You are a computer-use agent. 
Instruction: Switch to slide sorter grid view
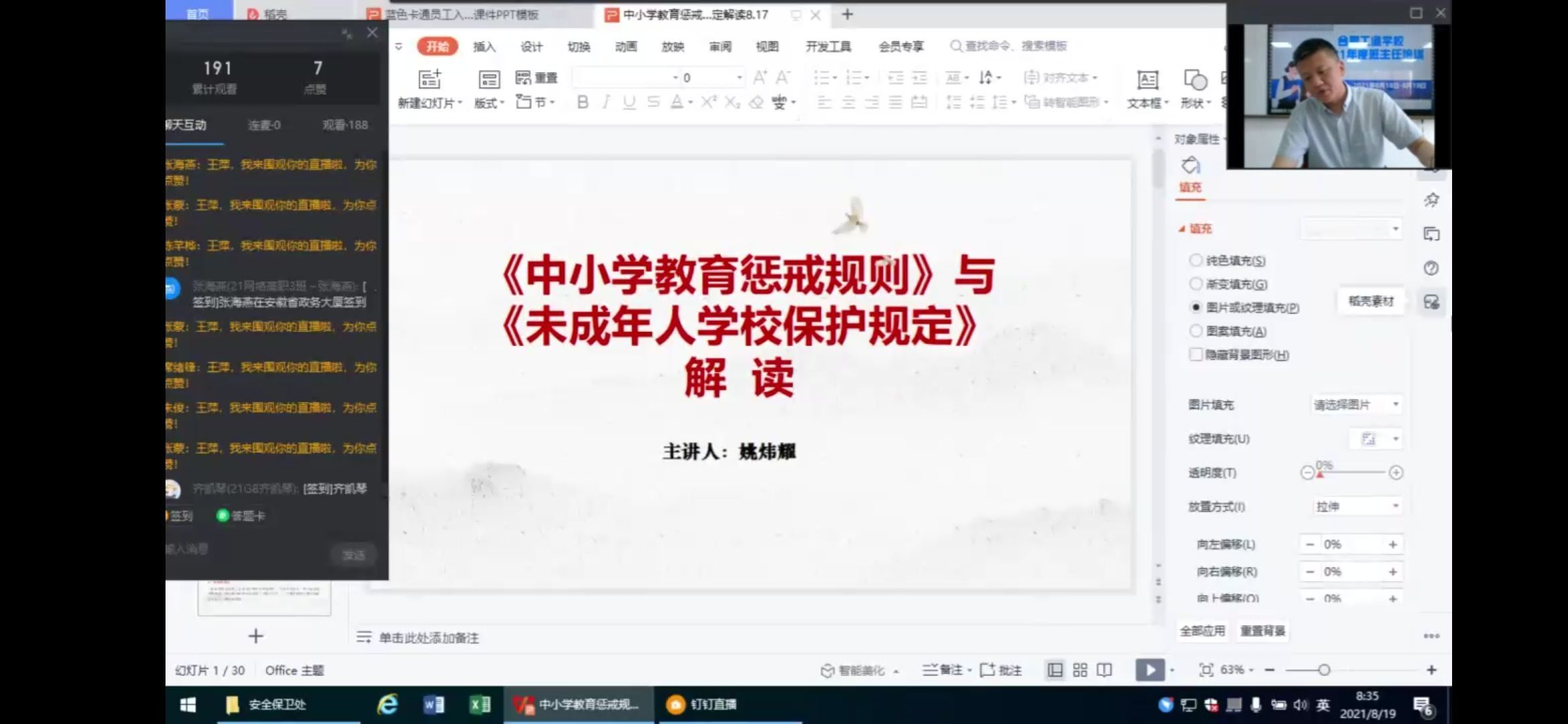(1080, 670)
